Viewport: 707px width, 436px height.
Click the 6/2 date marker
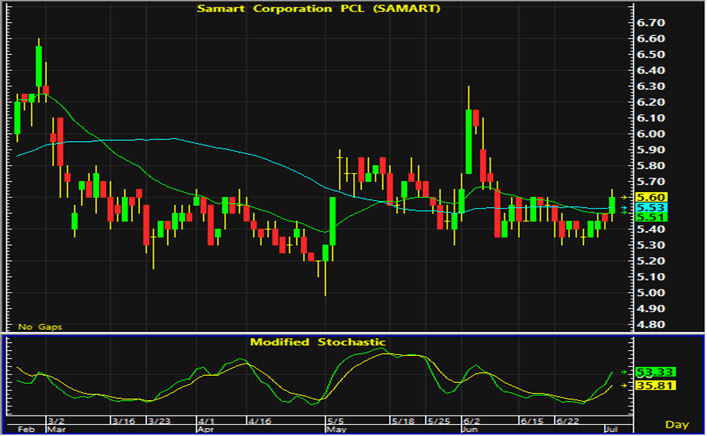pyautogui.click(x=472, y=421)
